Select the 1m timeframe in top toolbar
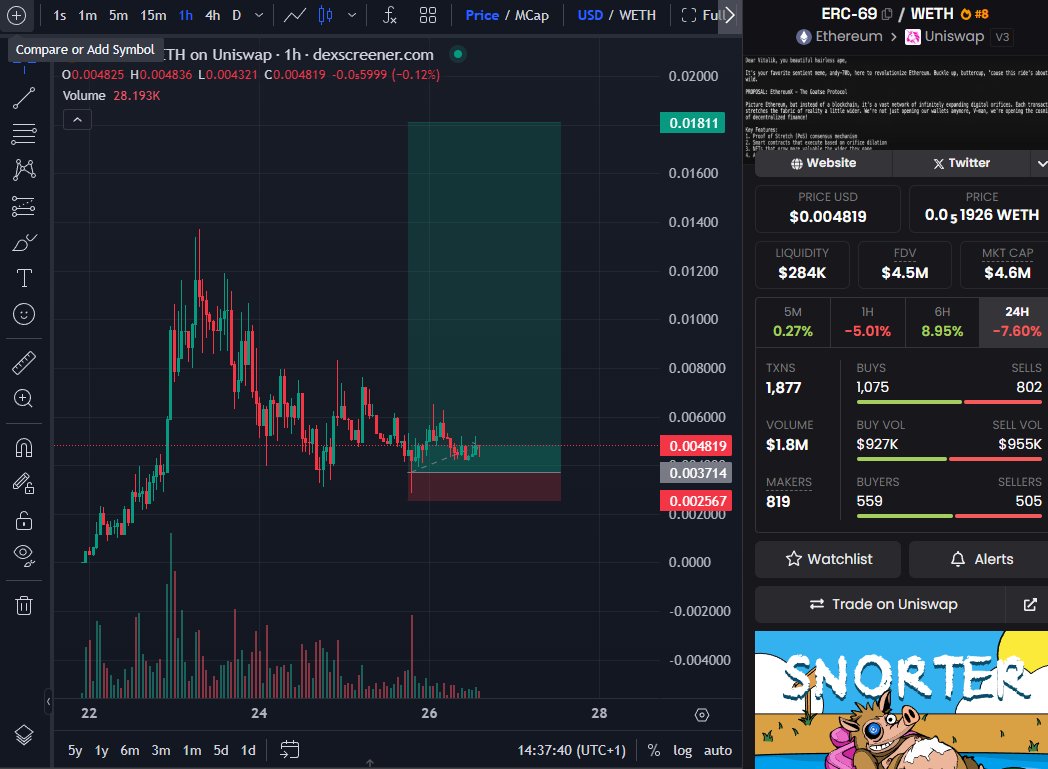1048x769 pixels. [88, 15]
